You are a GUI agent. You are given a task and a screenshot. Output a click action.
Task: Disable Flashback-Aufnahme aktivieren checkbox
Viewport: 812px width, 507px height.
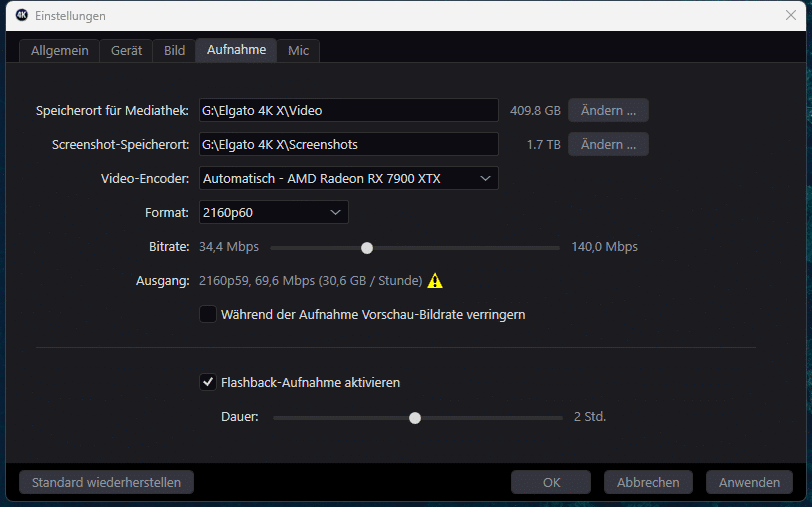(x=208, y=382)
